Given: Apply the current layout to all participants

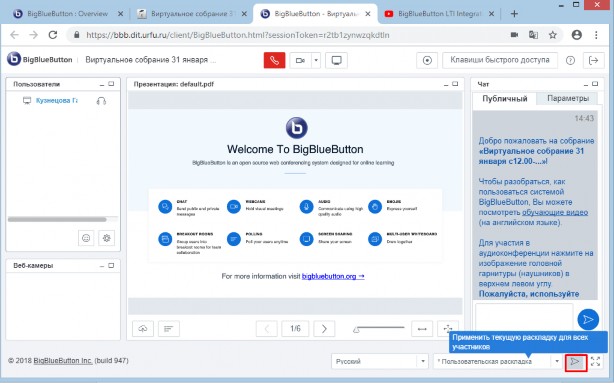Looking at the screenshot, I should [576, 362].
